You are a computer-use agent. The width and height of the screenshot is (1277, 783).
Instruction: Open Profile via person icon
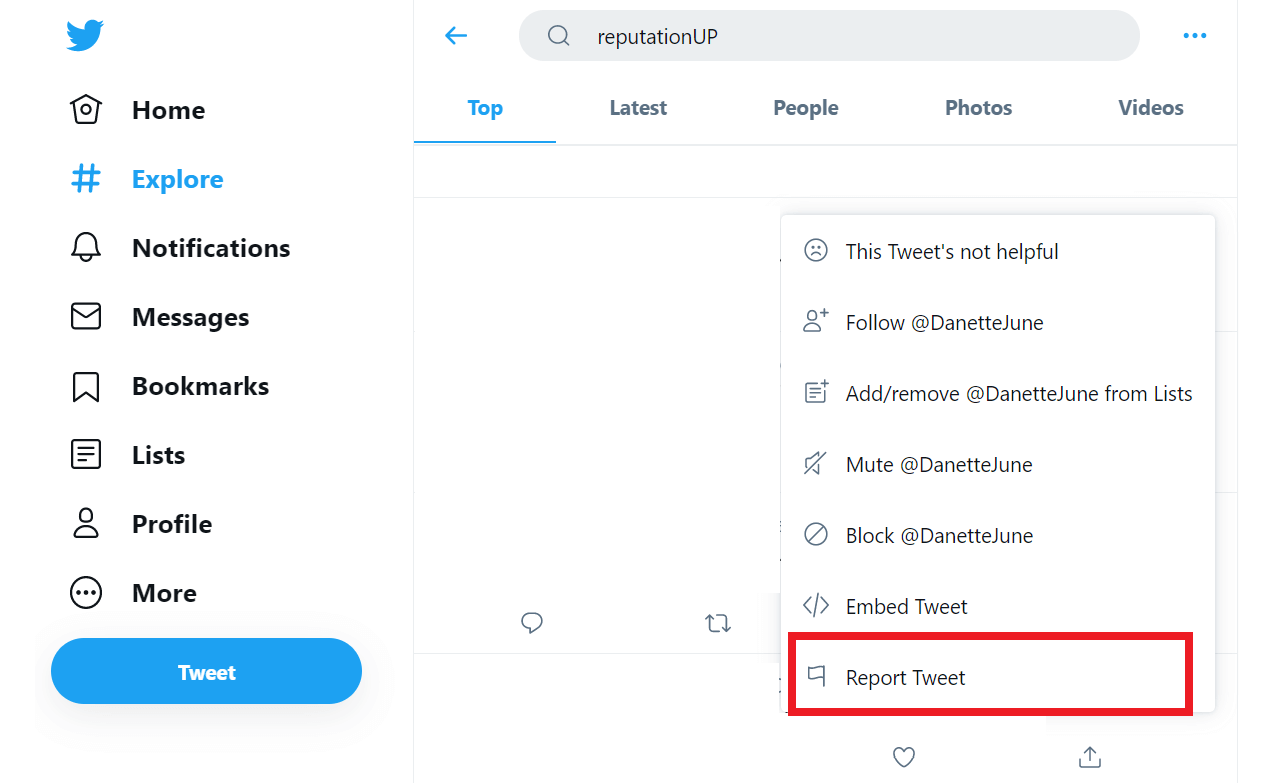point(85,523)
